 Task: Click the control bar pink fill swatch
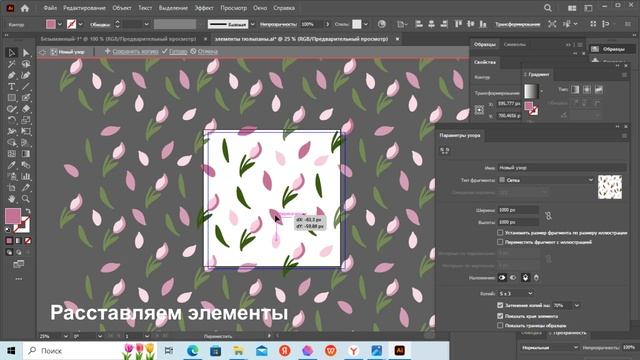(x=51, y=24)
